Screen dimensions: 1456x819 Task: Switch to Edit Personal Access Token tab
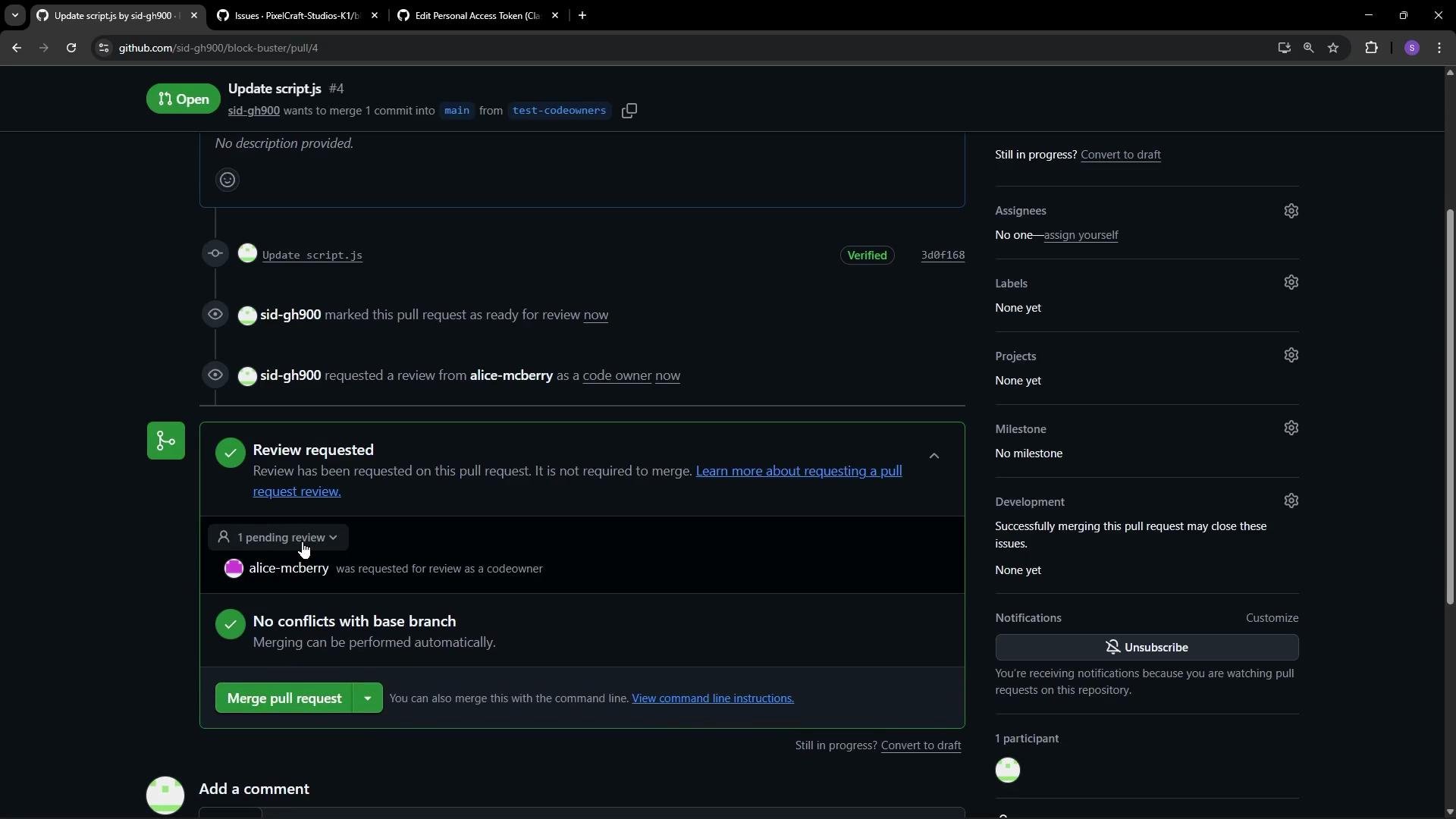(479, 15)
